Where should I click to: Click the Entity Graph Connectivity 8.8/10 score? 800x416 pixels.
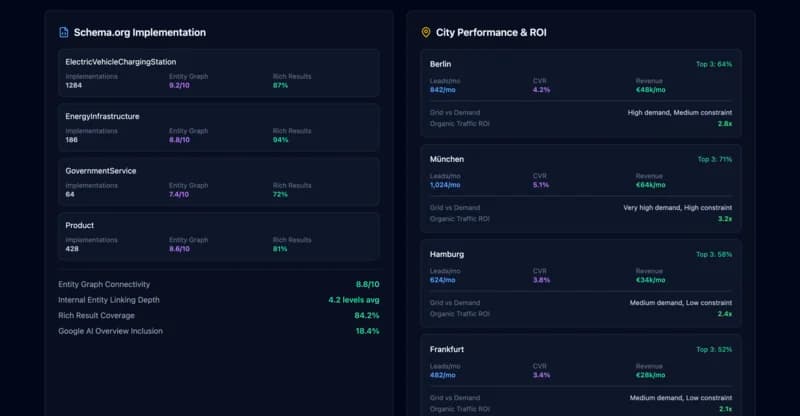coord(367,285)
